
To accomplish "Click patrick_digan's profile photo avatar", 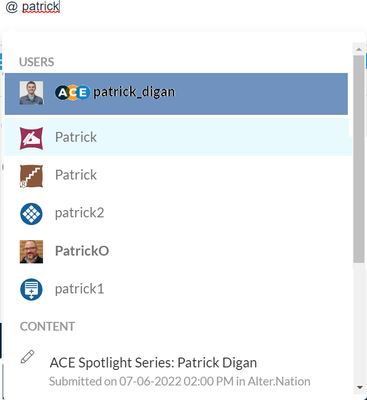I will pos(31,93).
